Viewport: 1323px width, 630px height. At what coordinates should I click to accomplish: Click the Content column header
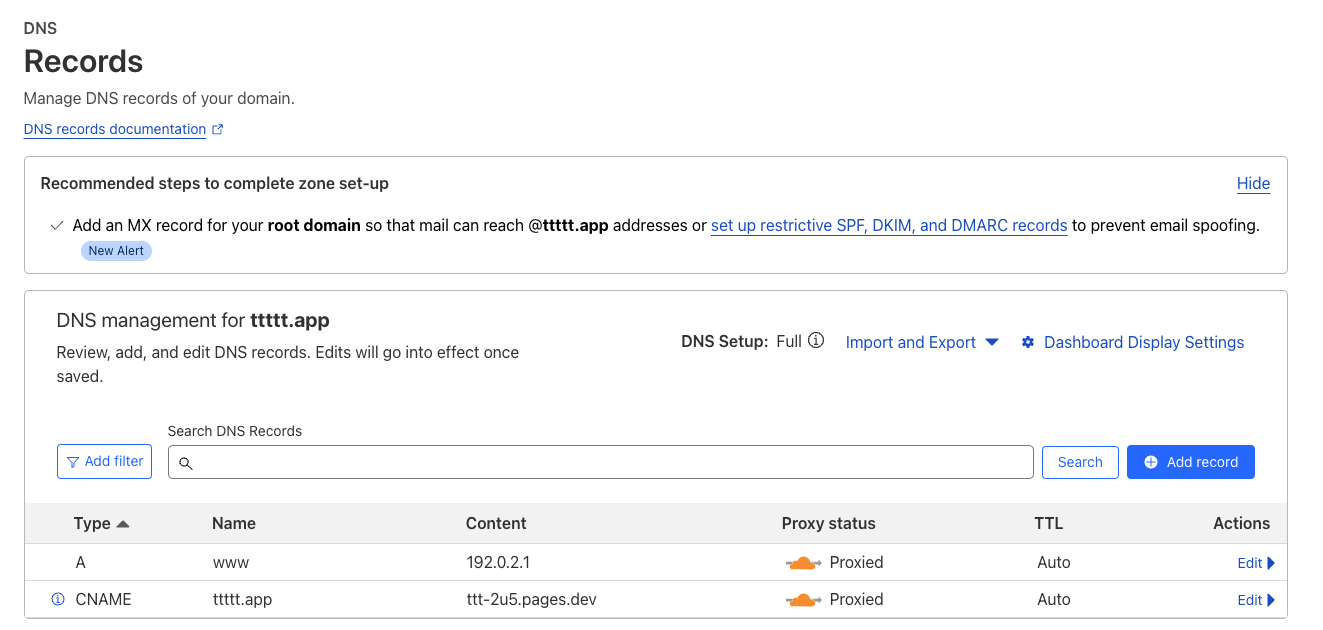tap(496, 523)
